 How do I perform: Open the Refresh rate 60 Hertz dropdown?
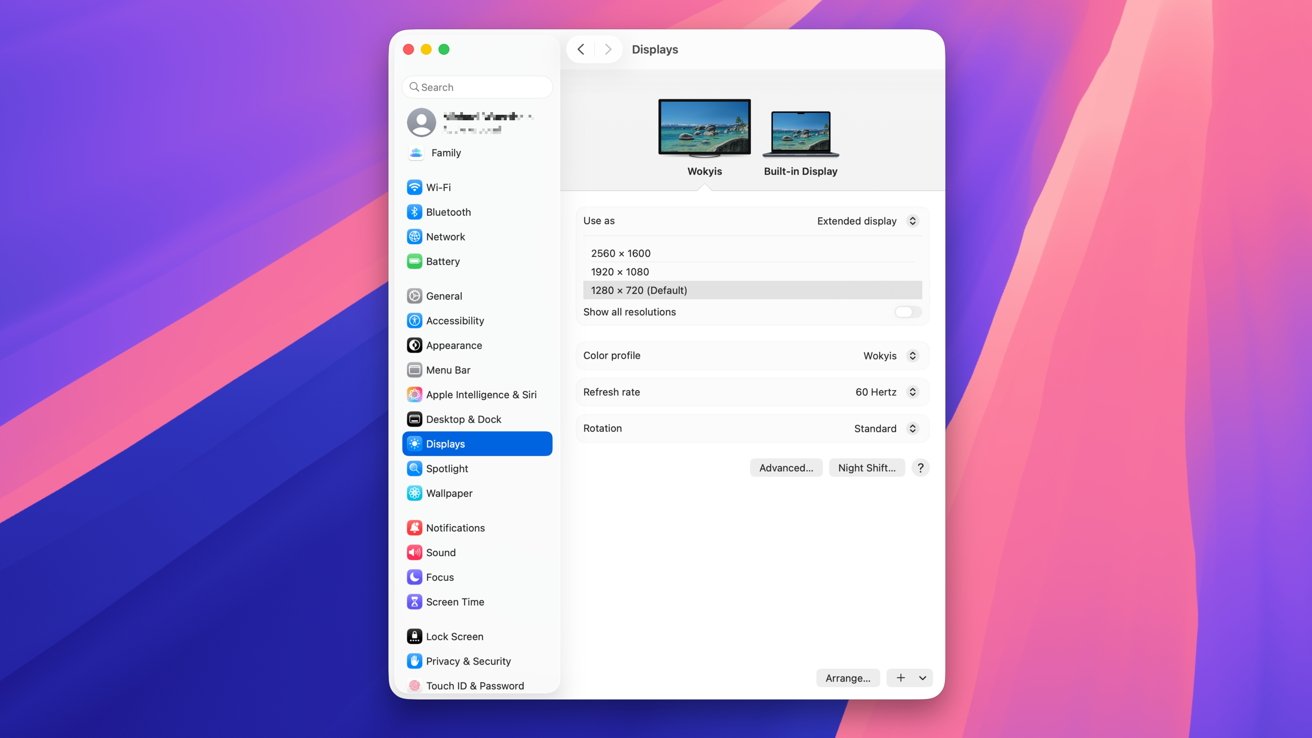886,392
